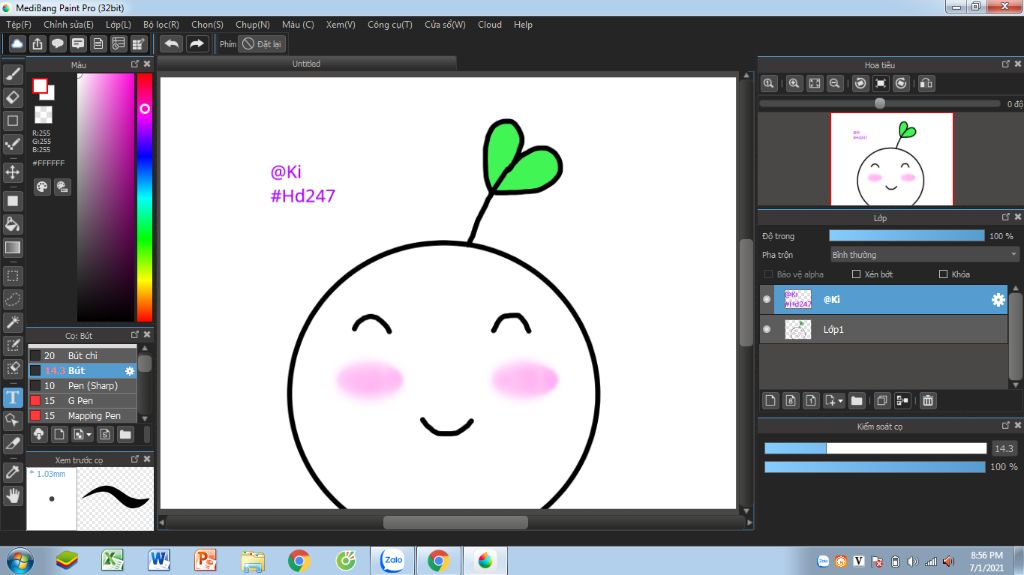
Task: Open the Tệp(F) menu
Action: [19, 25]
